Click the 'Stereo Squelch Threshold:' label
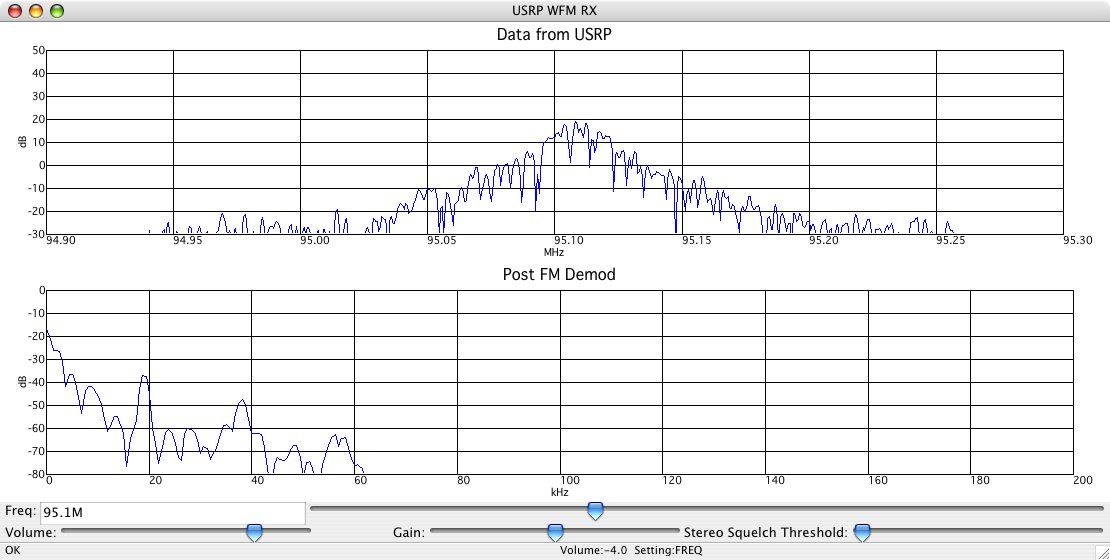Viewport: 1110px width, 560px height. 765,532
